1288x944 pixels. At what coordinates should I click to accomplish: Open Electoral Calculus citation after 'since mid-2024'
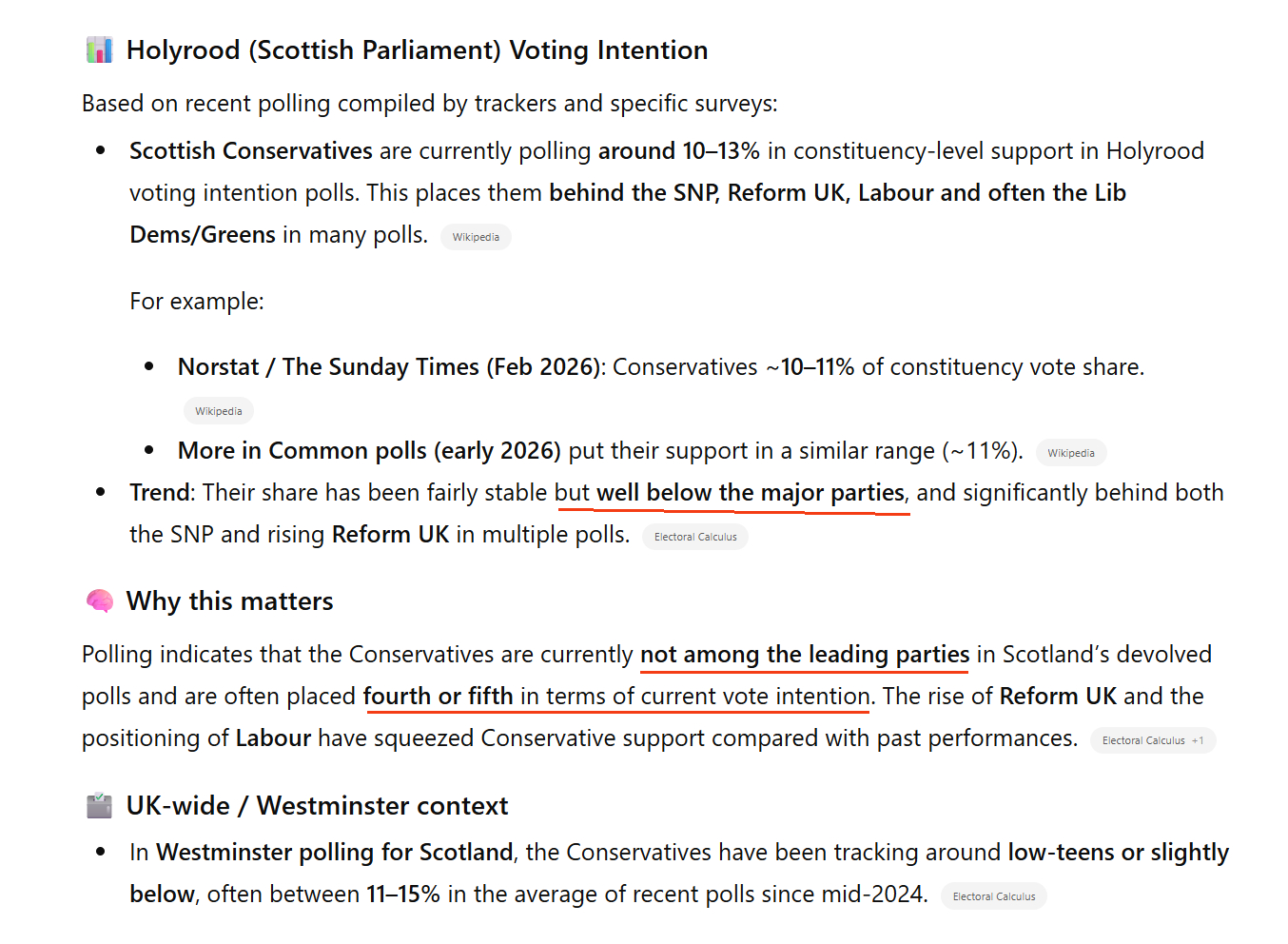click(x=994, y=896)
